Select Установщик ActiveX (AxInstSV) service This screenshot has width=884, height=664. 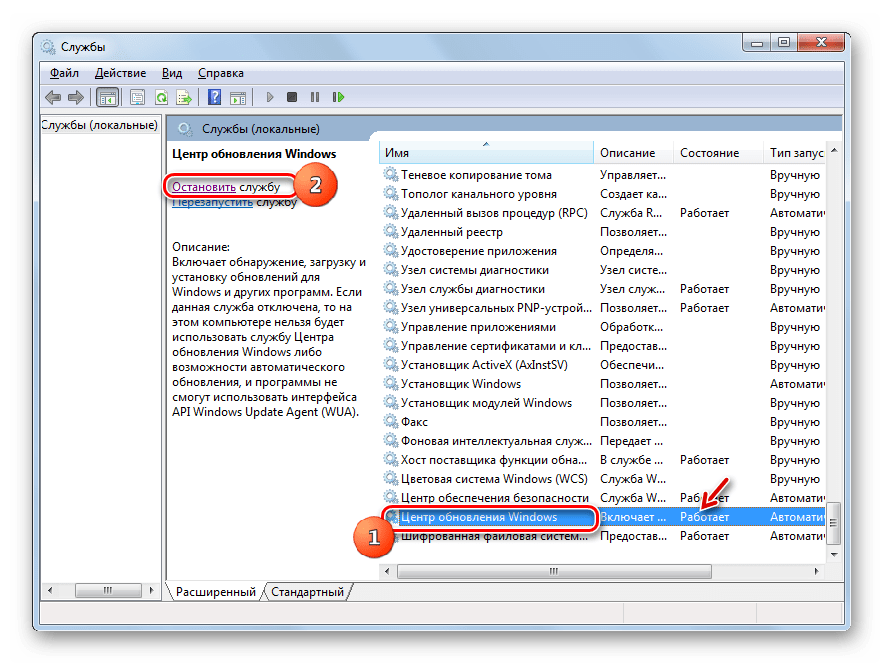tap(603, 365)
